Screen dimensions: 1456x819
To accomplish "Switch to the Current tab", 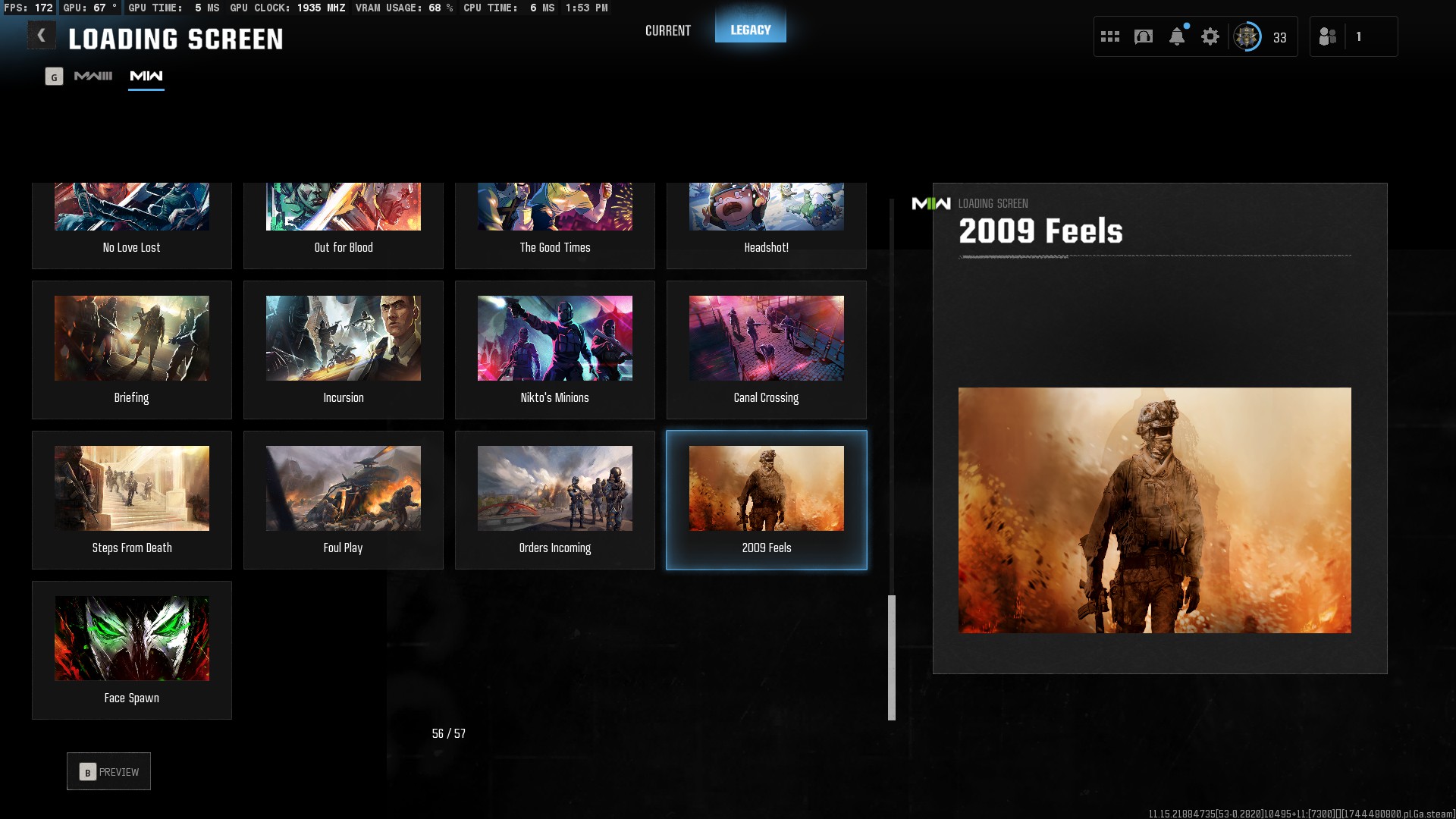I will [668, 30].
